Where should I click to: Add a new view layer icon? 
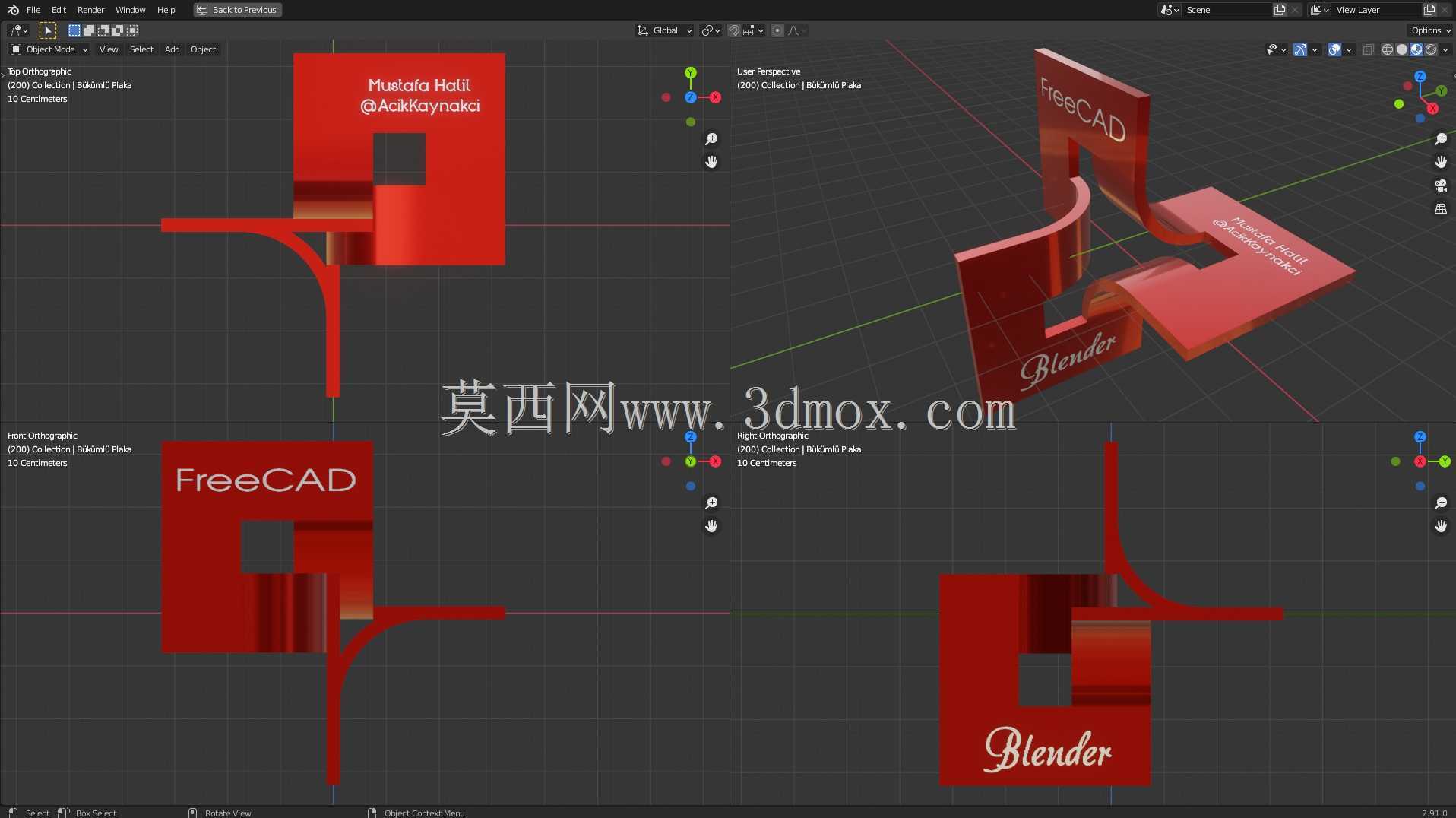1429,10
